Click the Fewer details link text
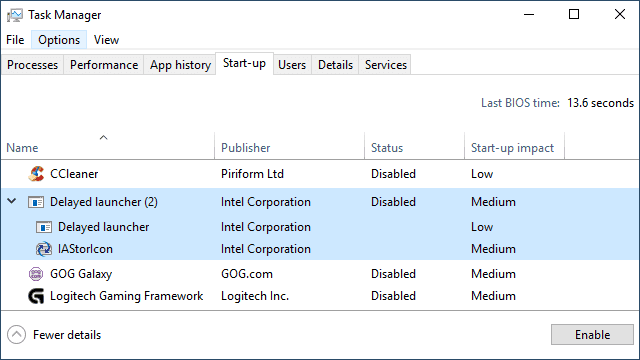Screen dimensions: 640x360 [x=67, y=335]
